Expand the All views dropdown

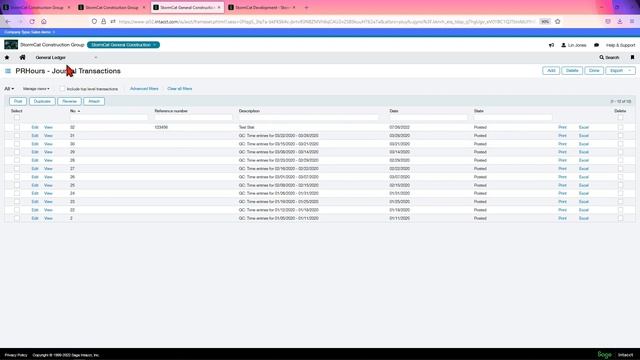(x=9, y=89)
